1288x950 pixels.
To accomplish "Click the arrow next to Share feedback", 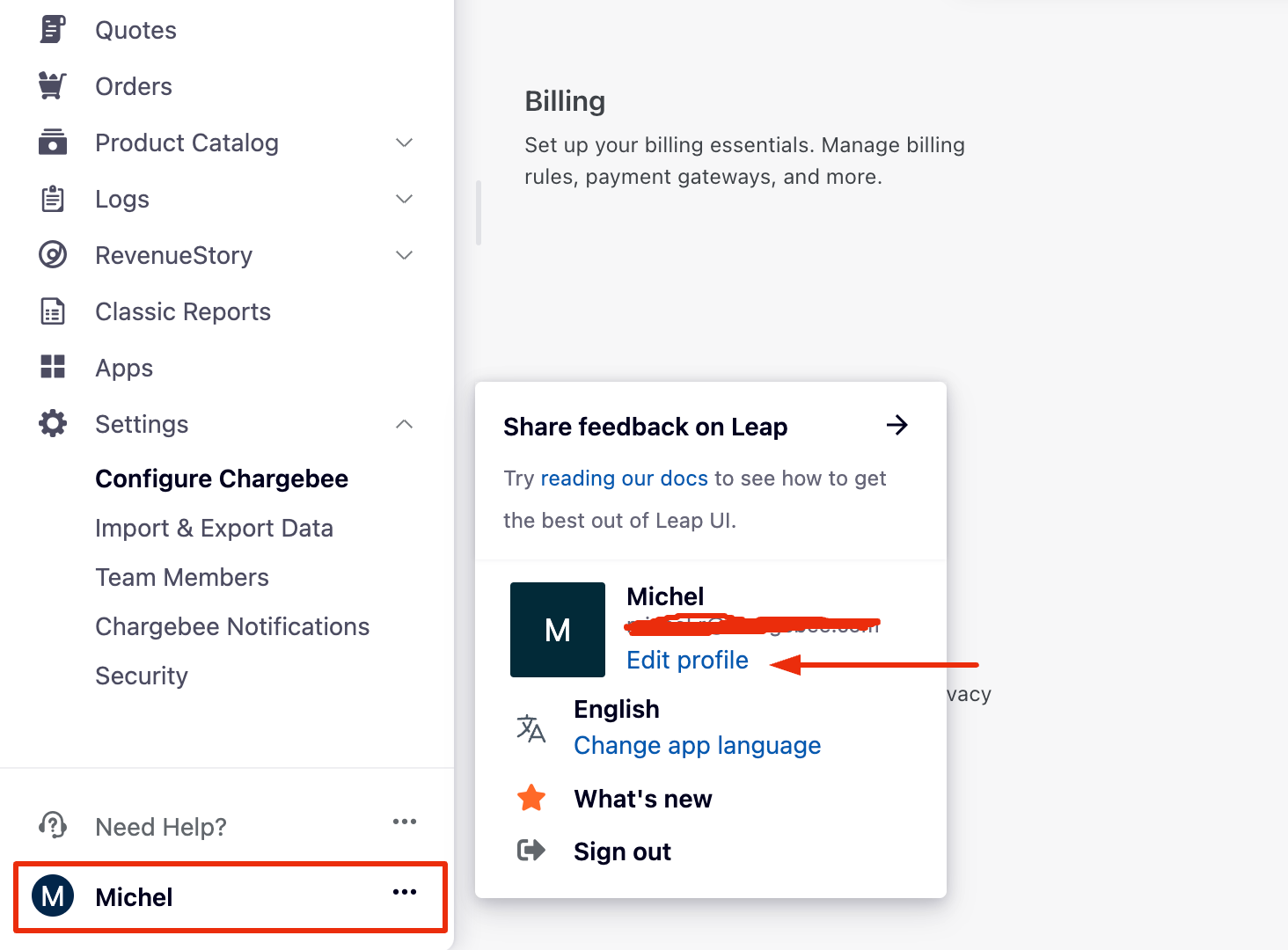I will point(896,426).
